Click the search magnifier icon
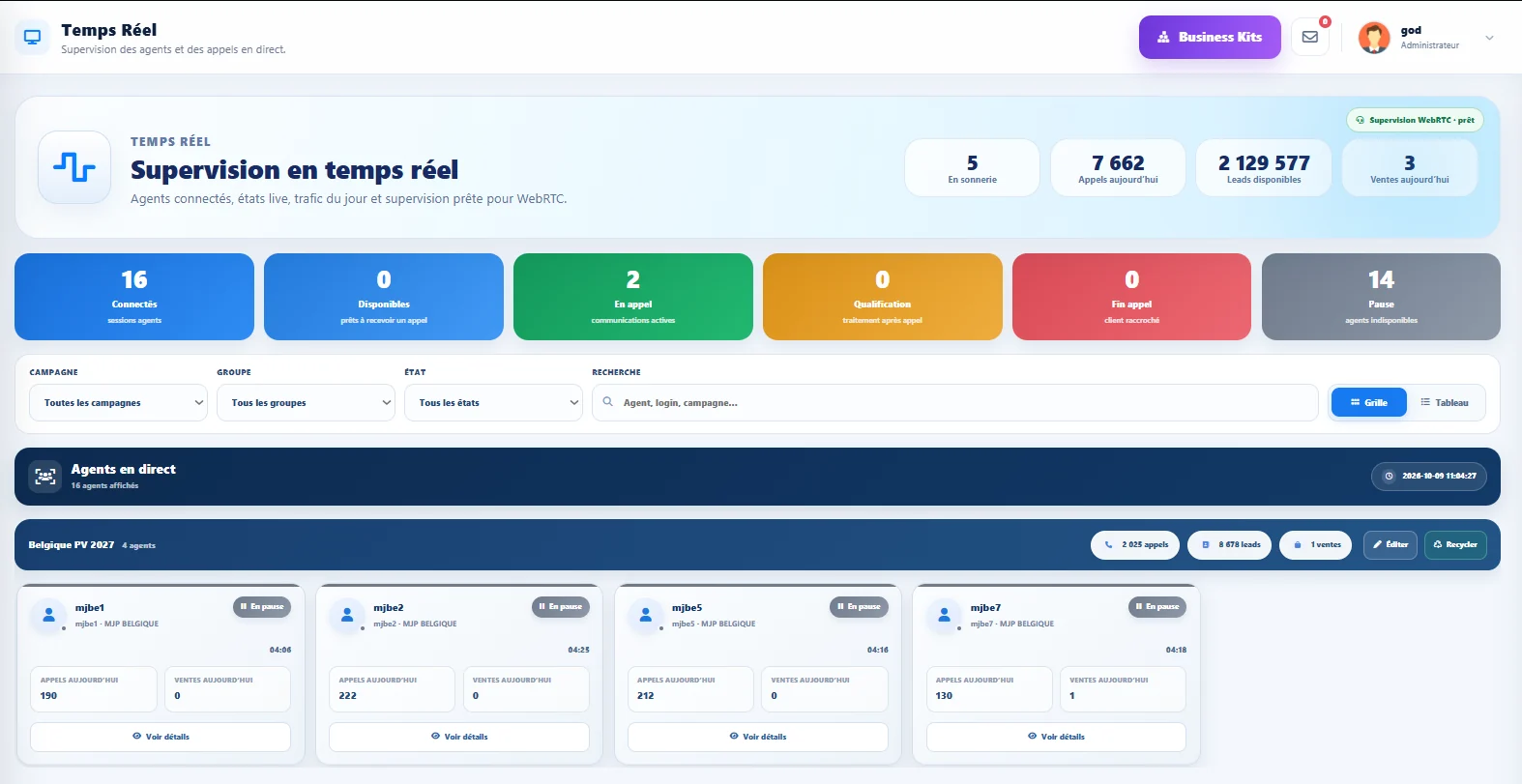The width and height of the screenshot is (1522, 784). pyautogui.click(x=608, y=402)
